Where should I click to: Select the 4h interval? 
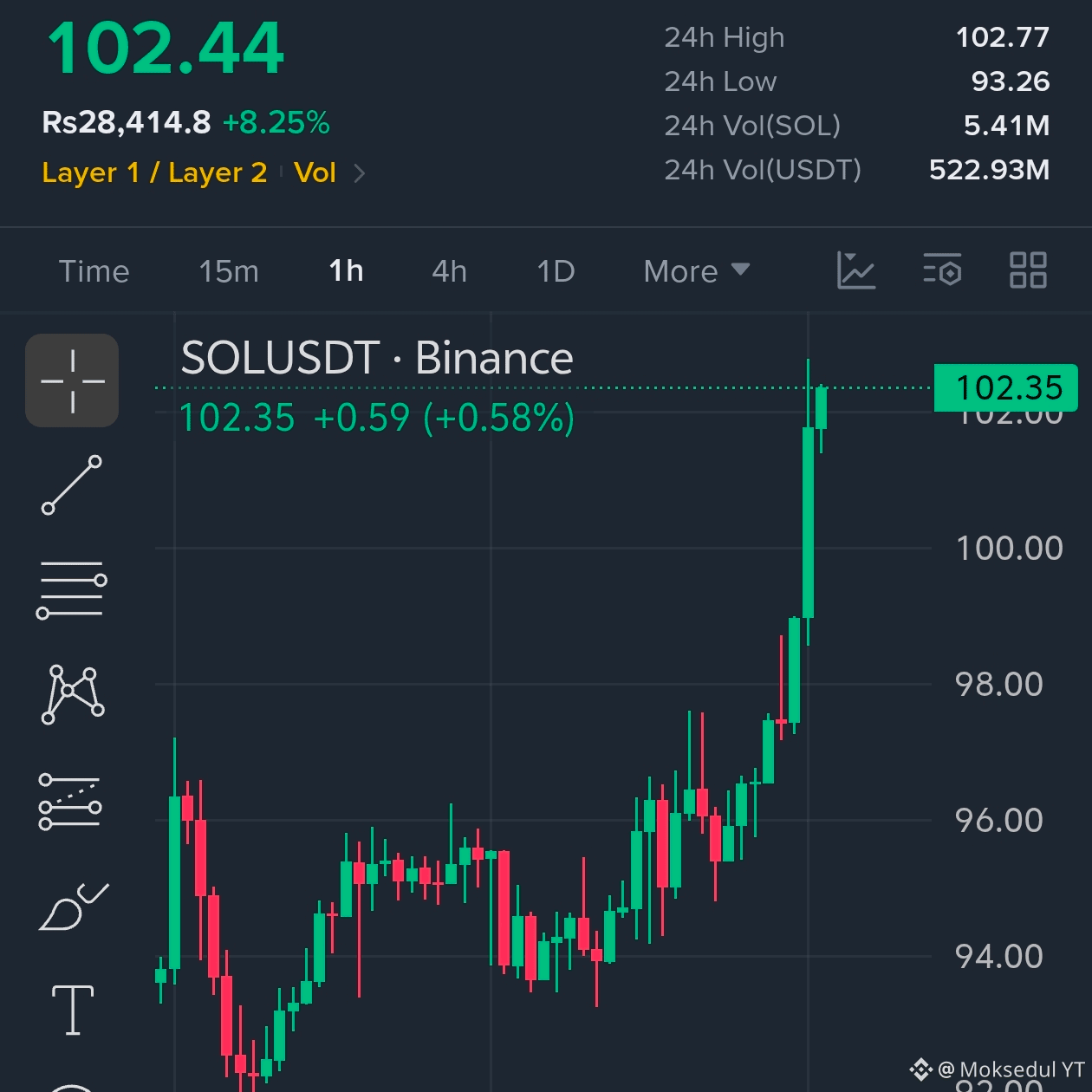(450, 271)
